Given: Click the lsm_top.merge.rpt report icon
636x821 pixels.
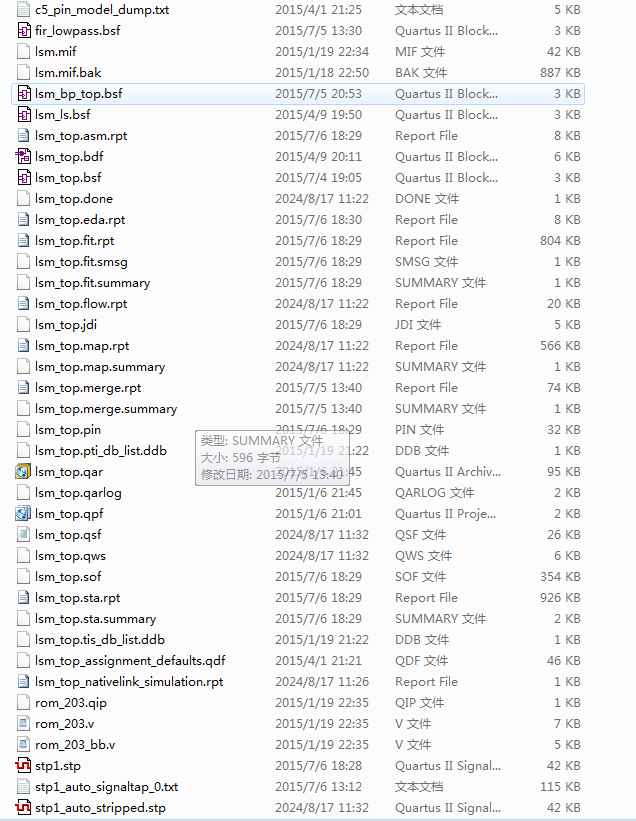Looking at the screenshot, I should click(x=24, y=387).
